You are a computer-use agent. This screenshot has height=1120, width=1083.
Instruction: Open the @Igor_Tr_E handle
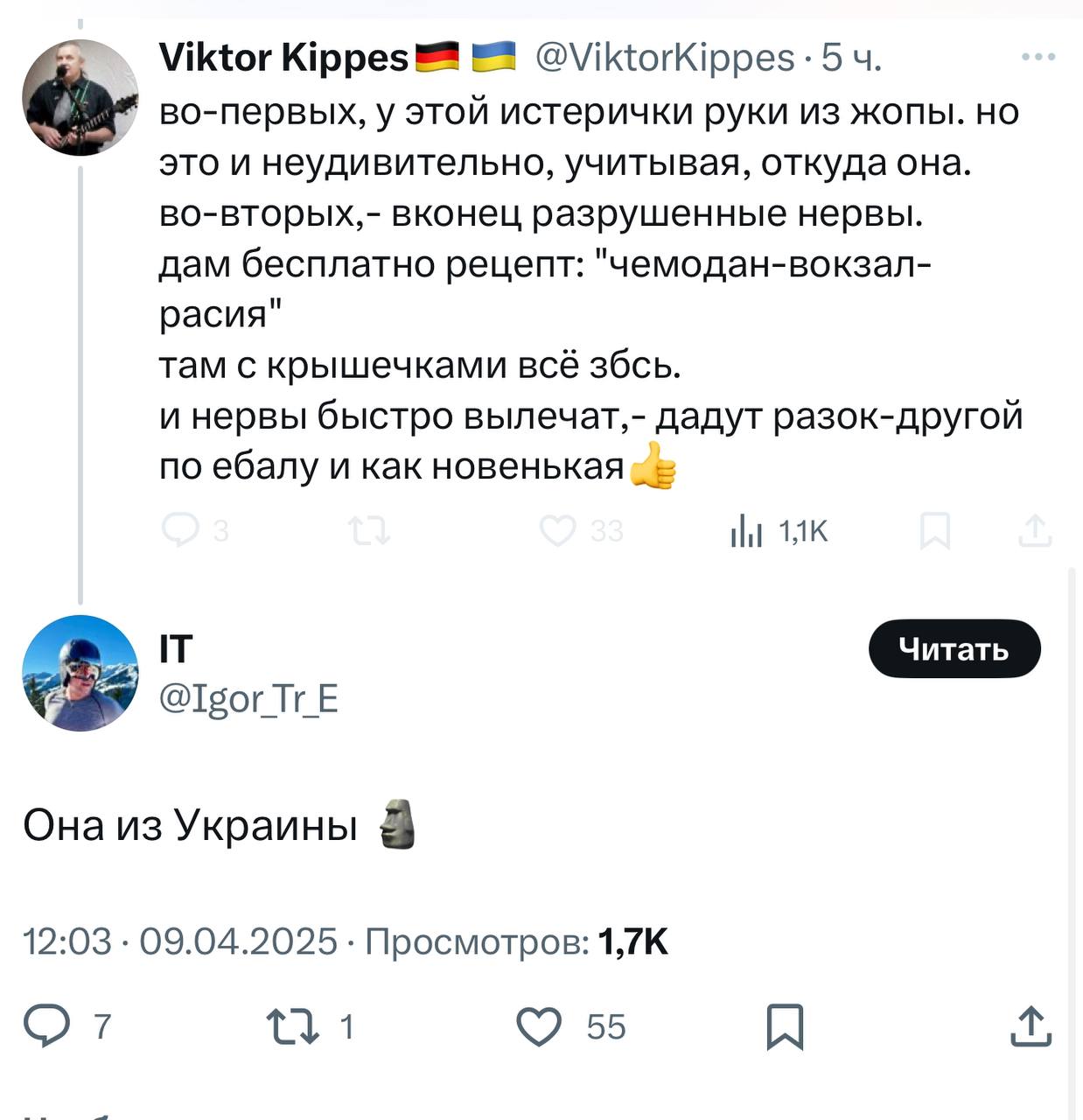pos(248,699)
